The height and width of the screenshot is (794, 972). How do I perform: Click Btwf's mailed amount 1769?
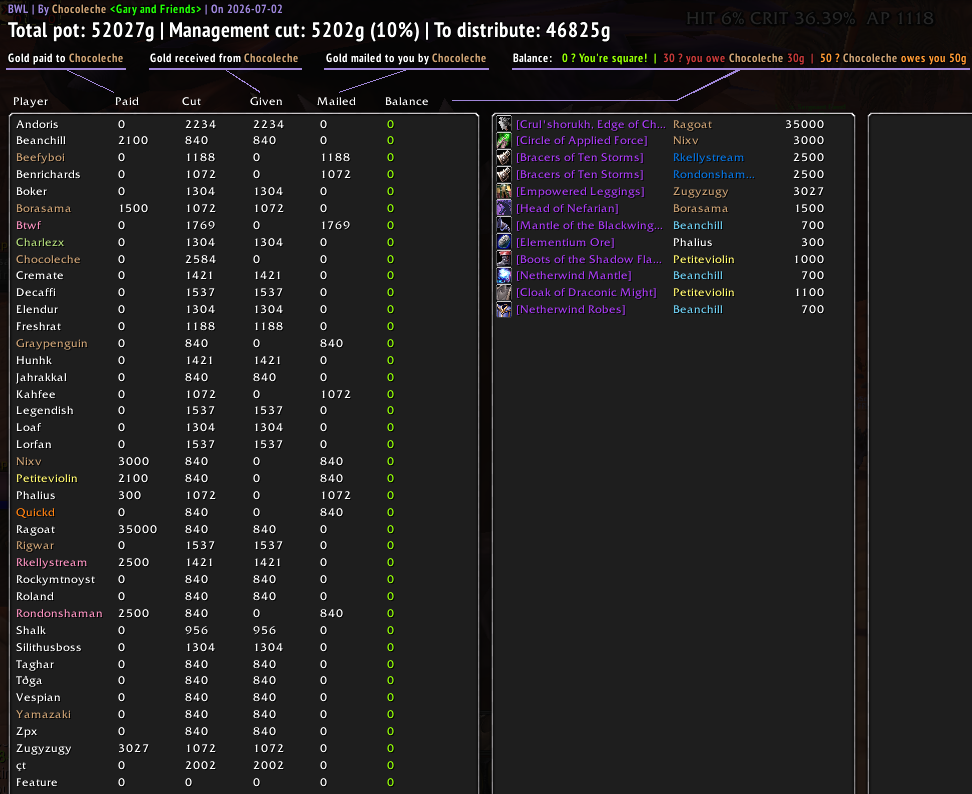pyautogui.click(x=335, y=225)
